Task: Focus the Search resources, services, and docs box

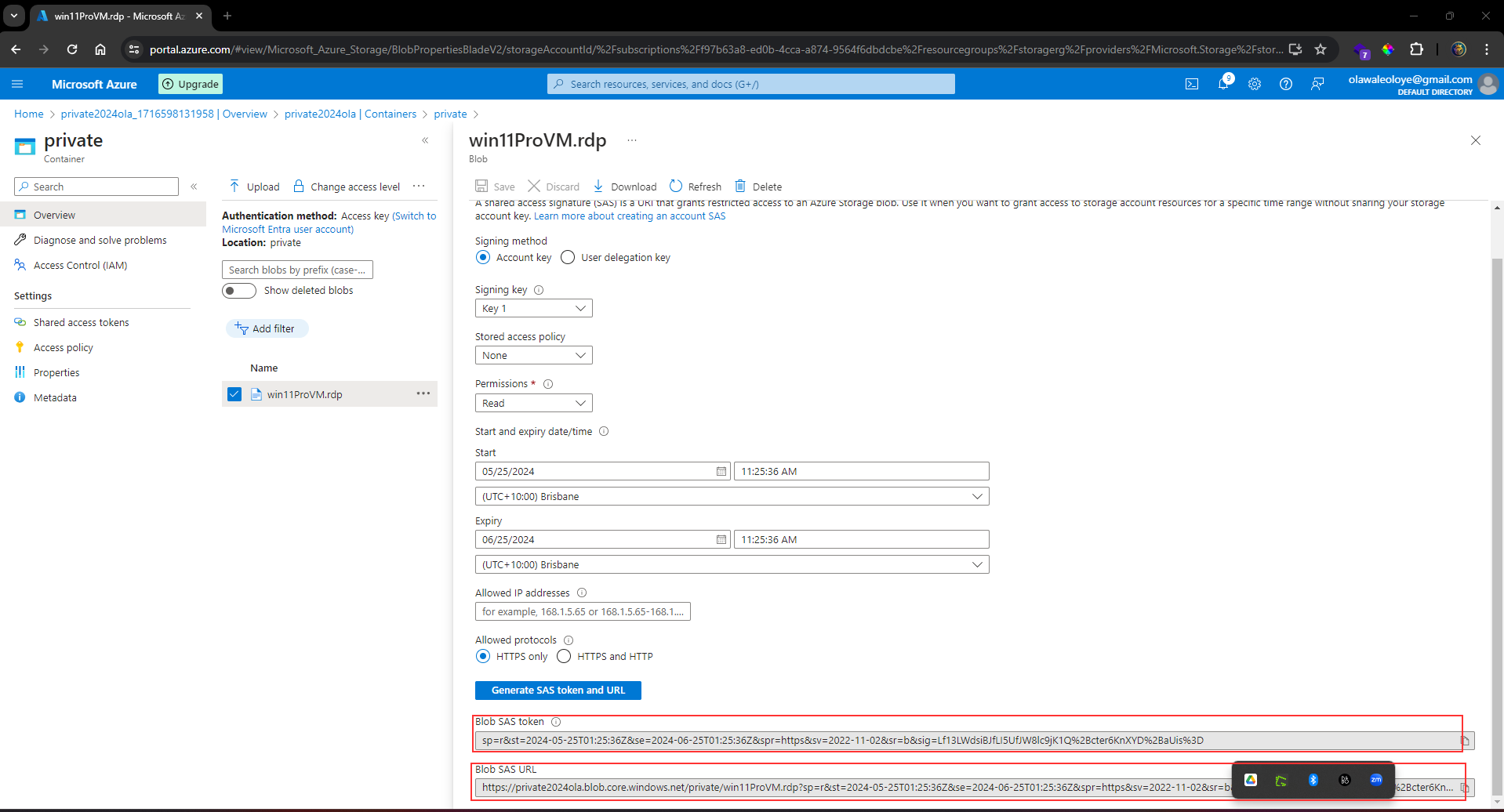Action: click(x=751, y=84)
